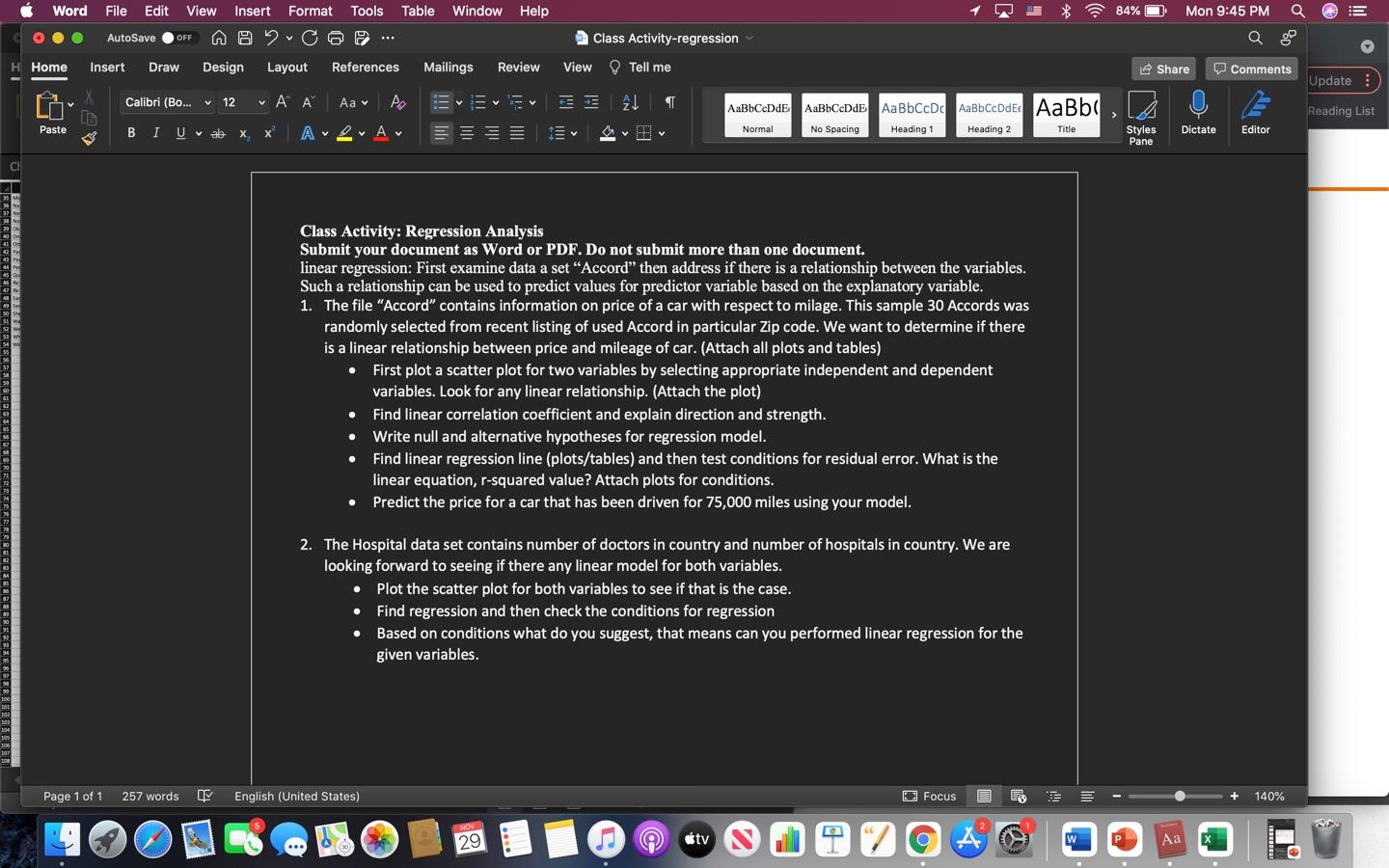Viewport: 1389px width, 868px height.
Task: Open the Comments panel
Action: coord(1251,68)
